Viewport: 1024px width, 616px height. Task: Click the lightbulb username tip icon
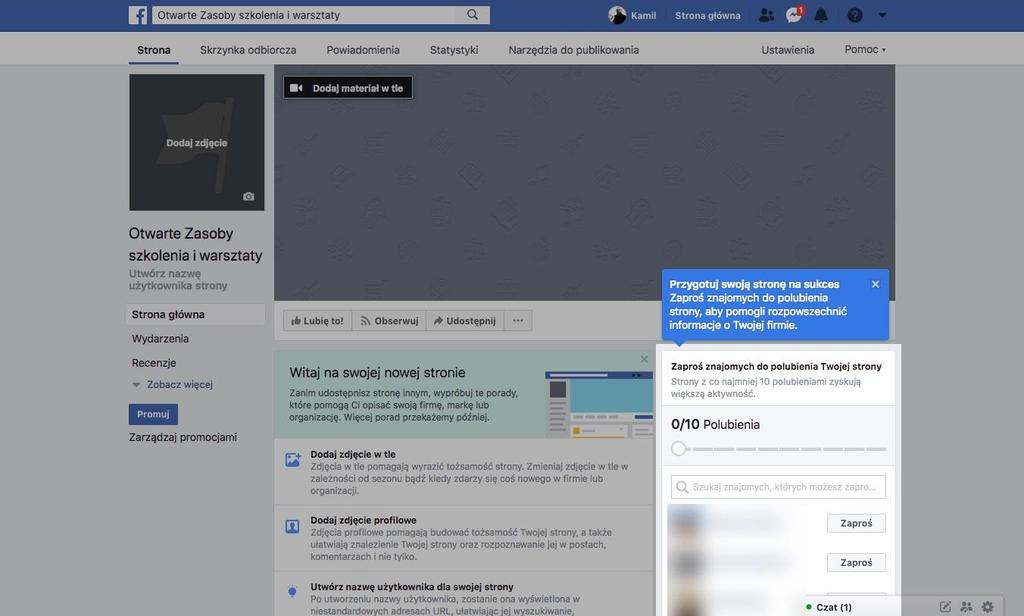[293, 592]
